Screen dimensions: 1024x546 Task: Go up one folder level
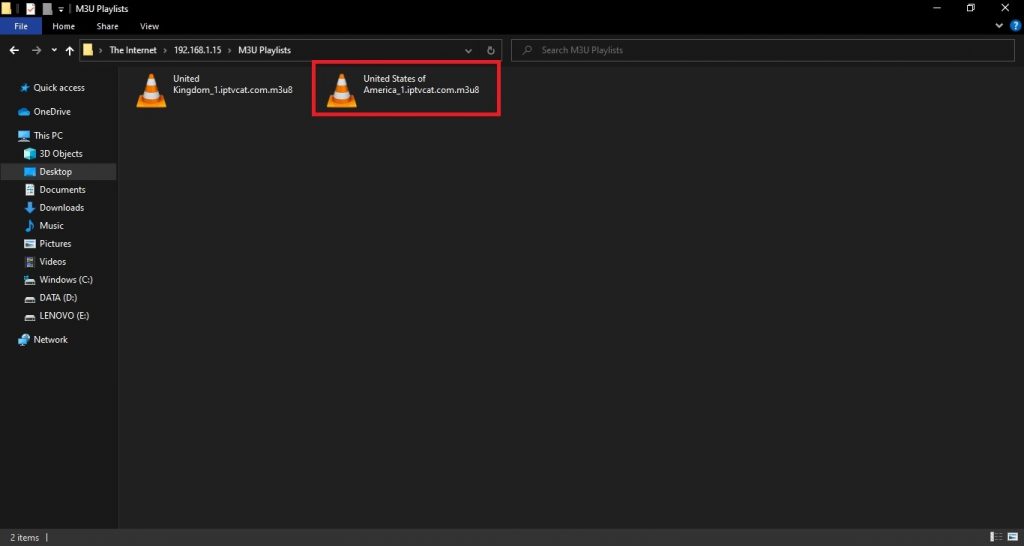coord(69,50)
